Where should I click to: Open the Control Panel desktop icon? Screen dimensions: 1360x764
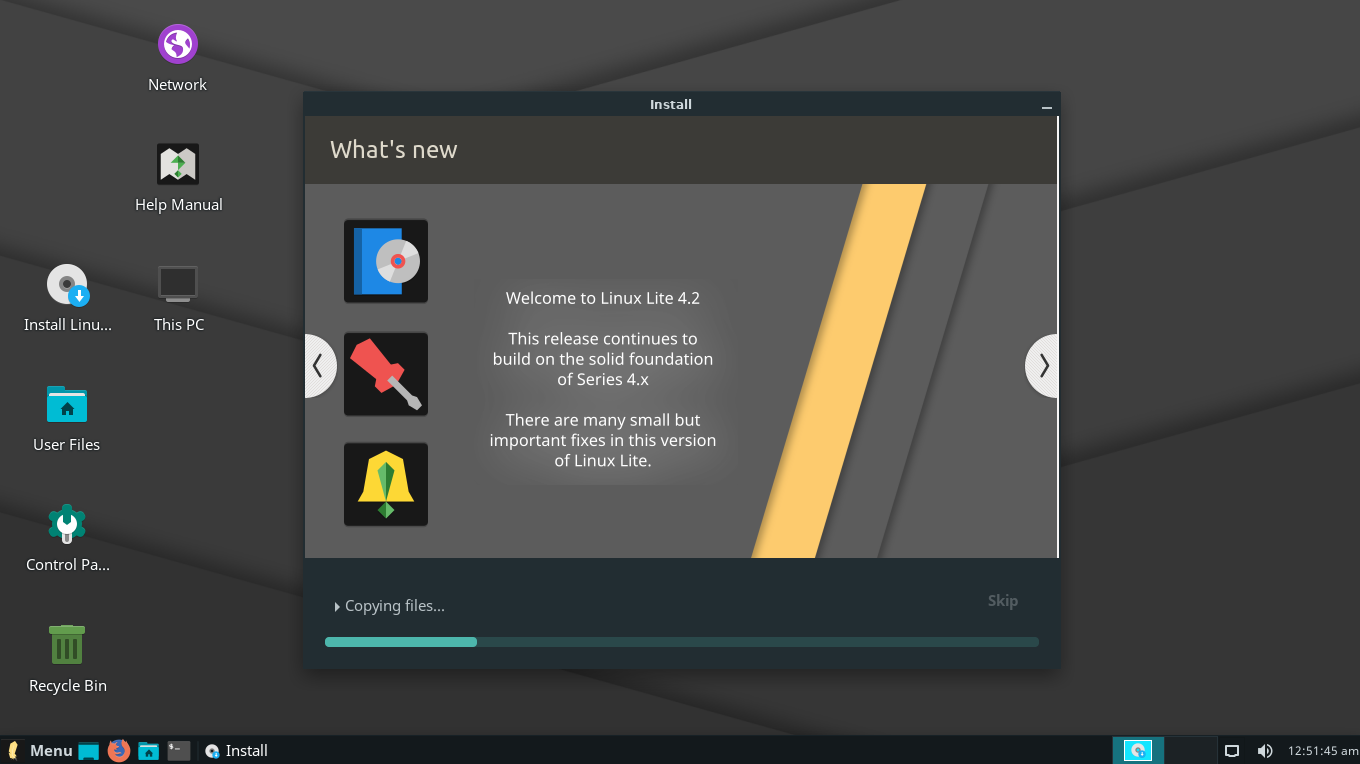point(67,525)
